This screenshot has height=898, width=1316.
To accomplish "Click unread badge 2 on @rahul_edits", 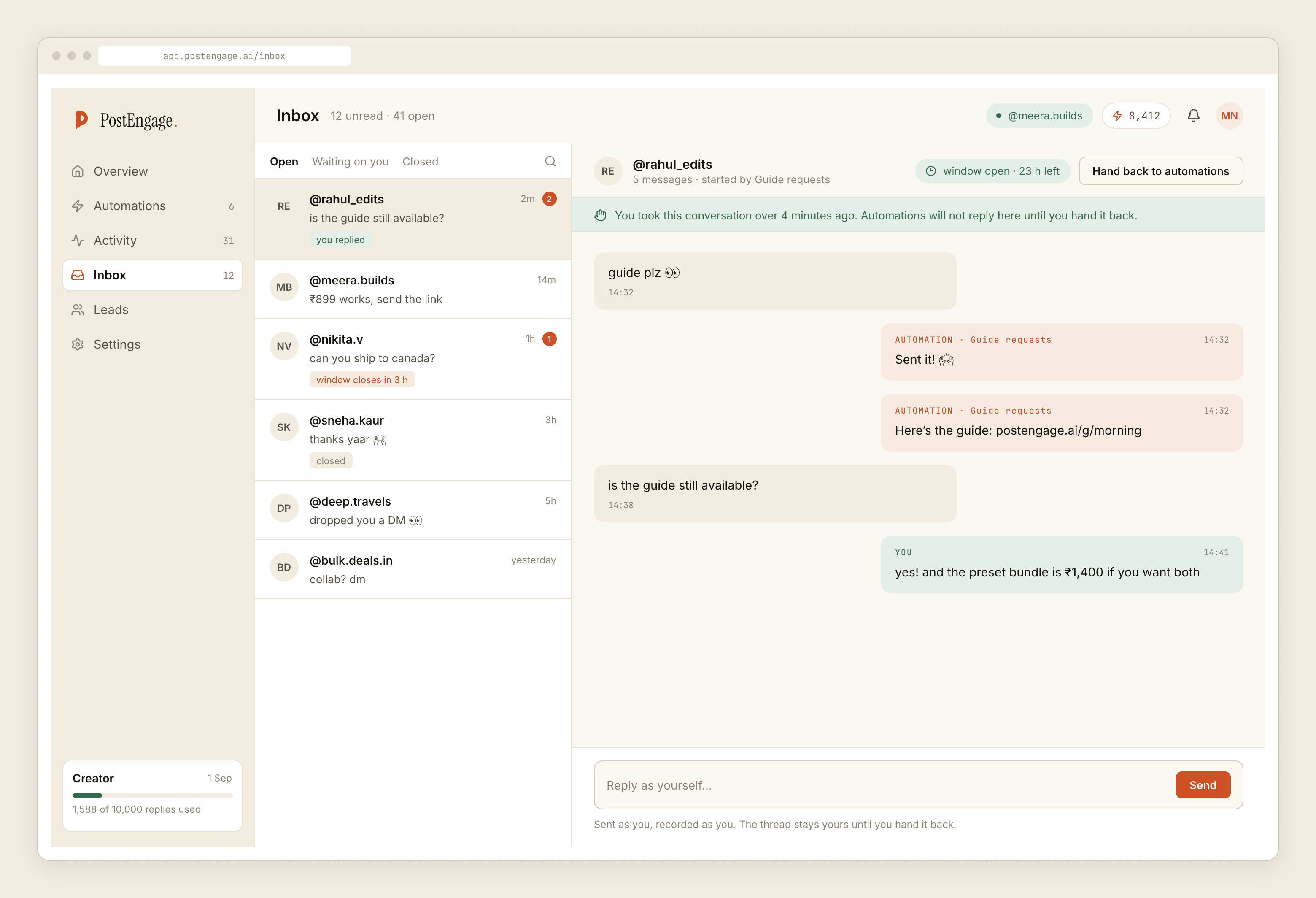I will (x=549, y=199).
